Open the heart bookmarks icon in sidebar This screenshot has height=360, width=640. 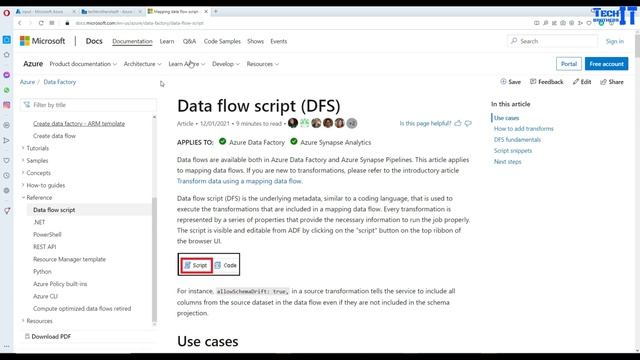click(7, 161)
